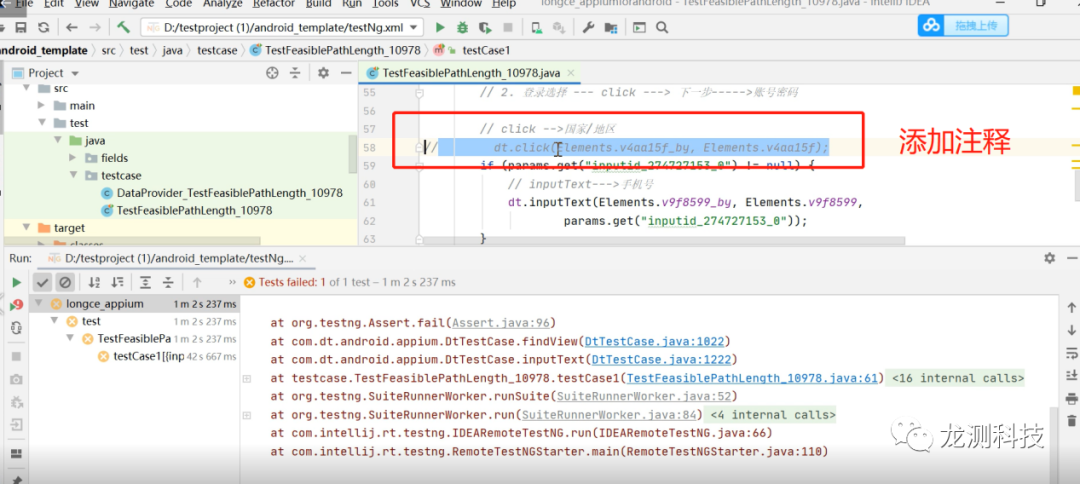The height and width of the screenshot is (484, 1080).
Task: Expand folded stack frames at testCase1 line
Action: point(247,378)
